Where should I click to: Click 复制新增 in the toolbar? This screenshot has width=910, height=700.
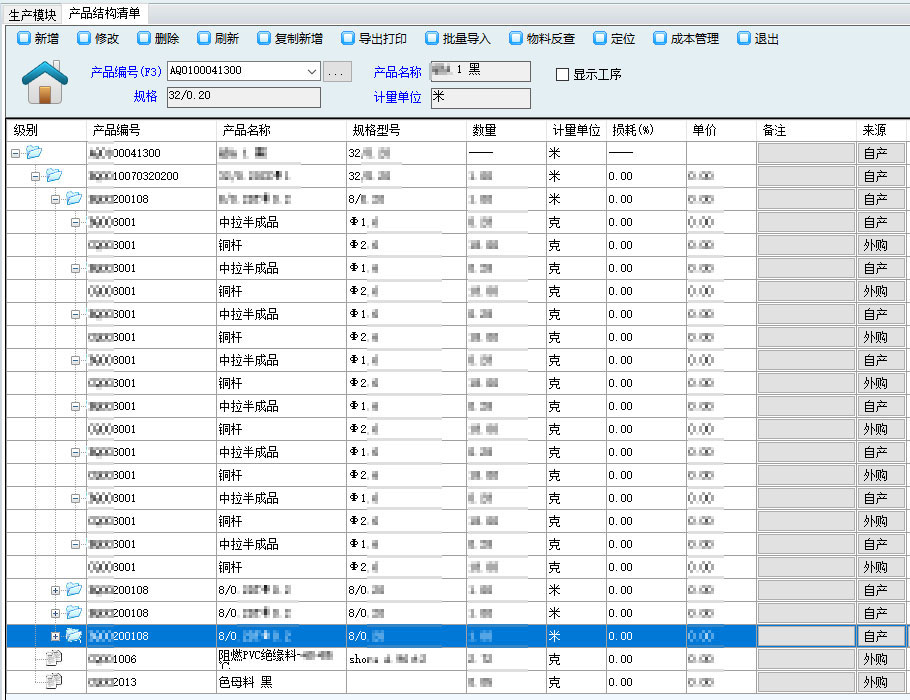pos(290,39)
